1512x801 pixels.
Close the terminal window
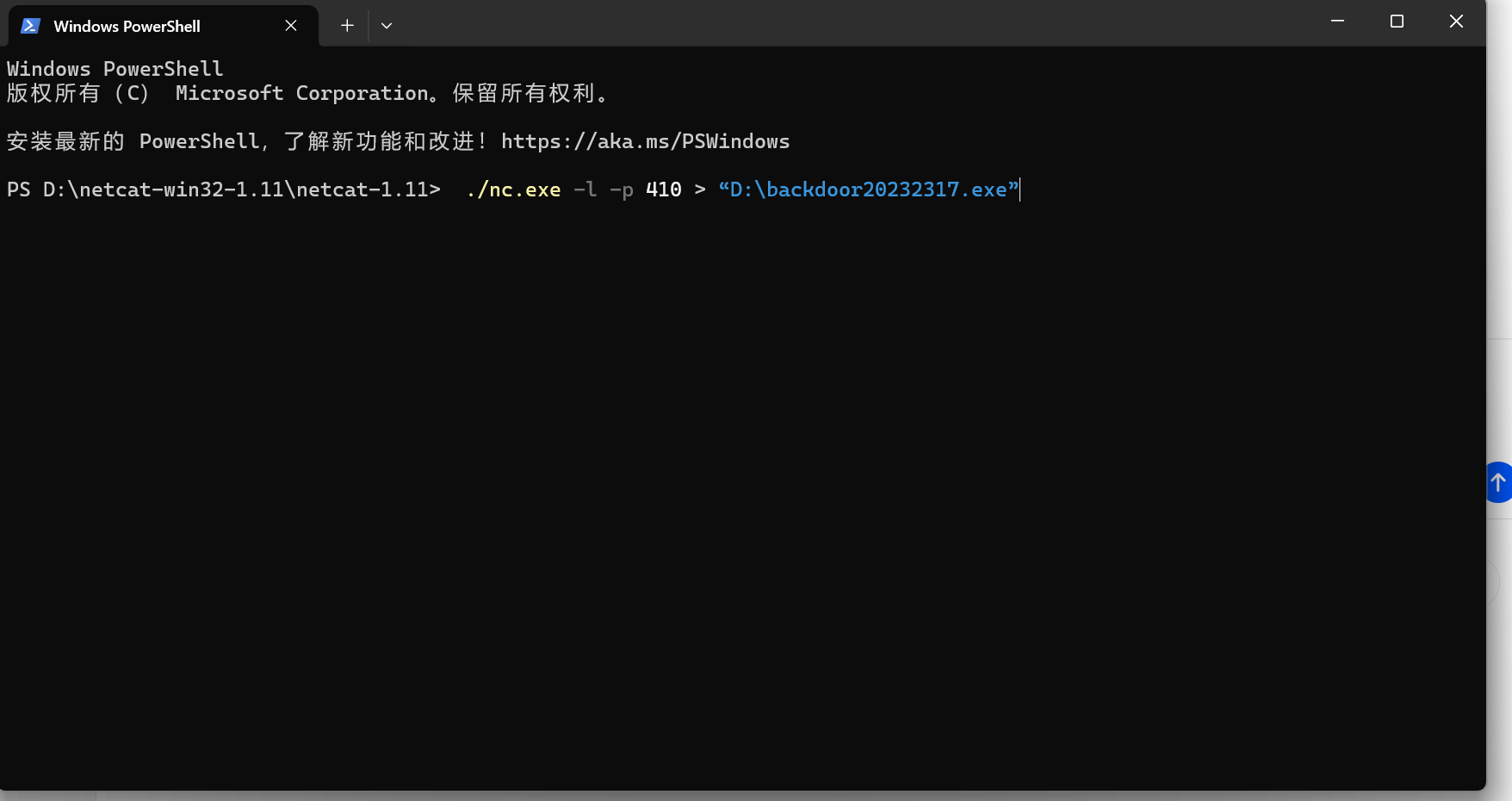point(1456,22)
